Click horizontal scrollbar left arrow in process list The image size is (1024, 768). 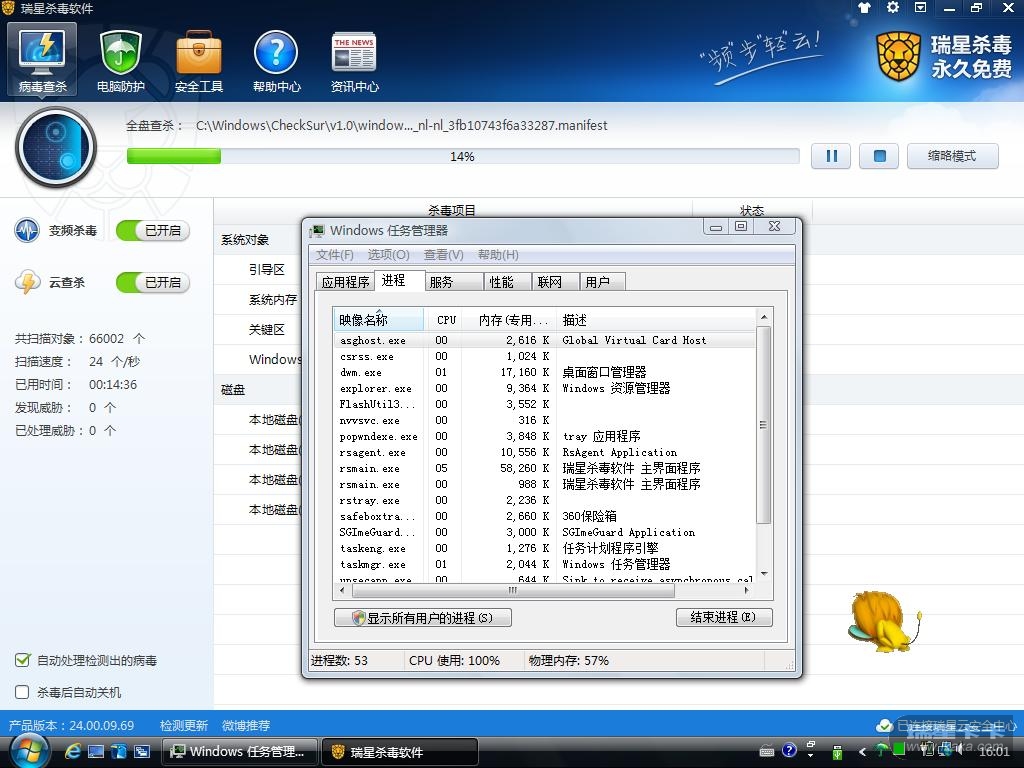342,590
